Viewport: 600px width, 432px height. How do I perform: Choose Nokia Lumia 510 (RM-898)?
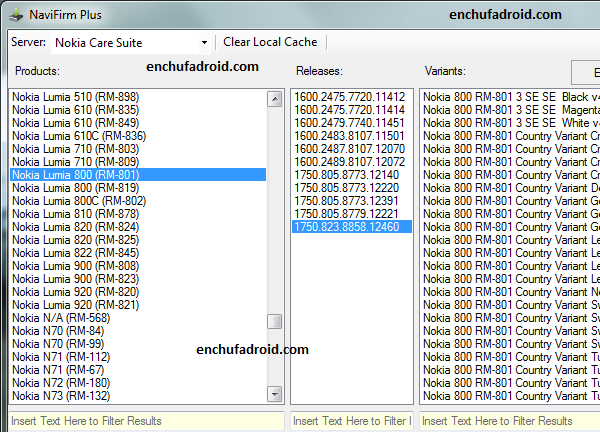[x=75, y=97]
